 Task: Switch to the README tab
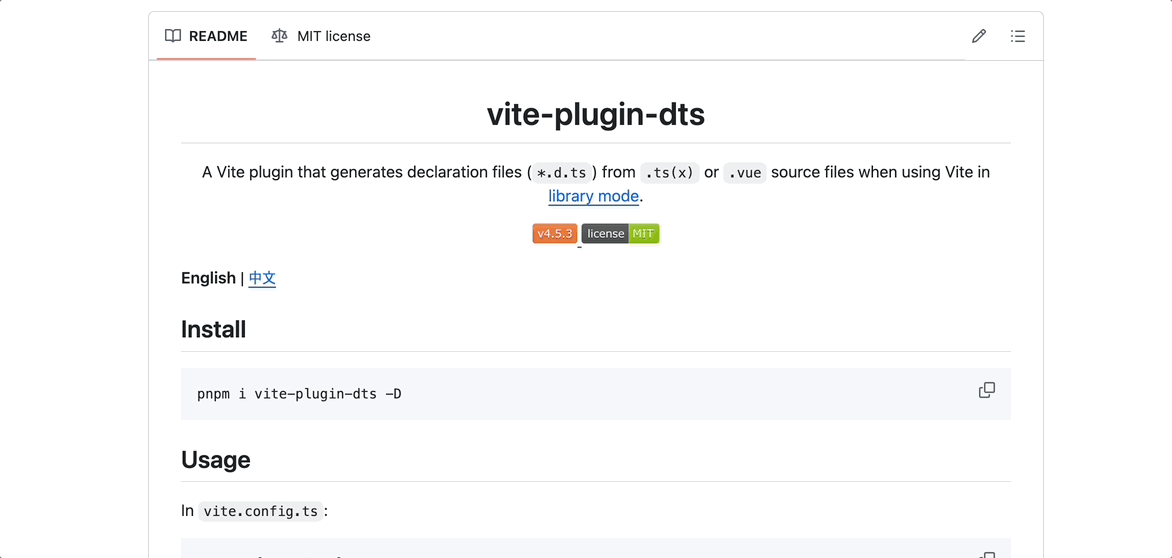pos(207,36)
